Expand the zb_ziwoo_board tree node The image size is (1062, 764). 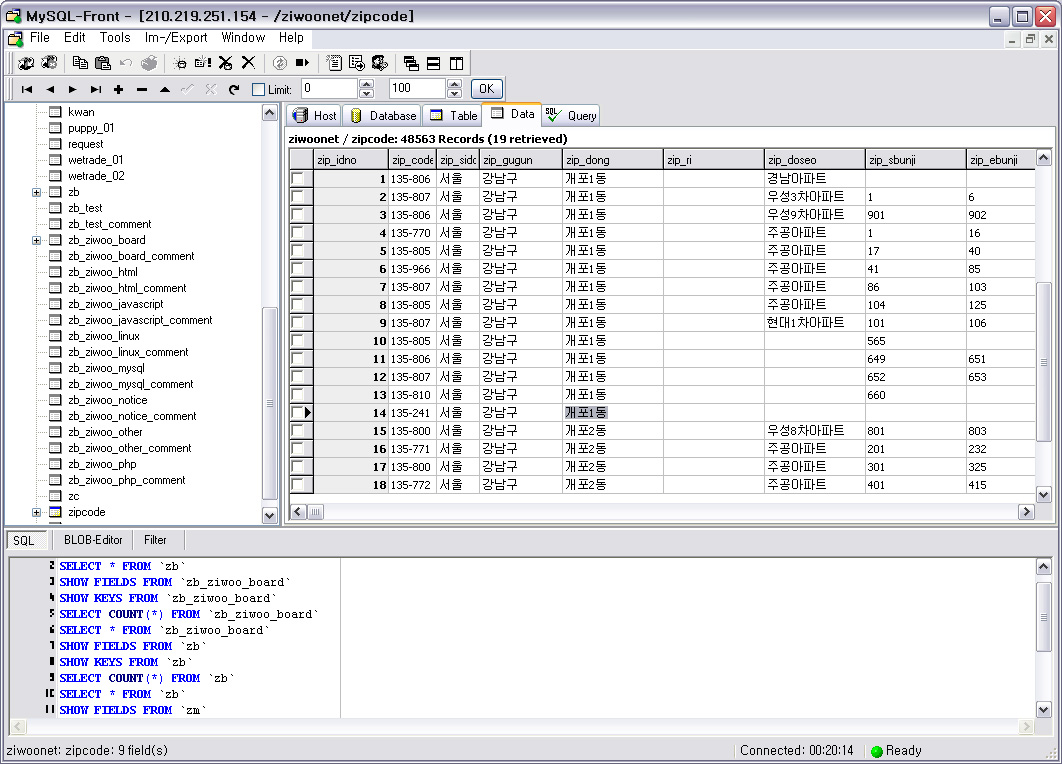[x=37, y=240]
